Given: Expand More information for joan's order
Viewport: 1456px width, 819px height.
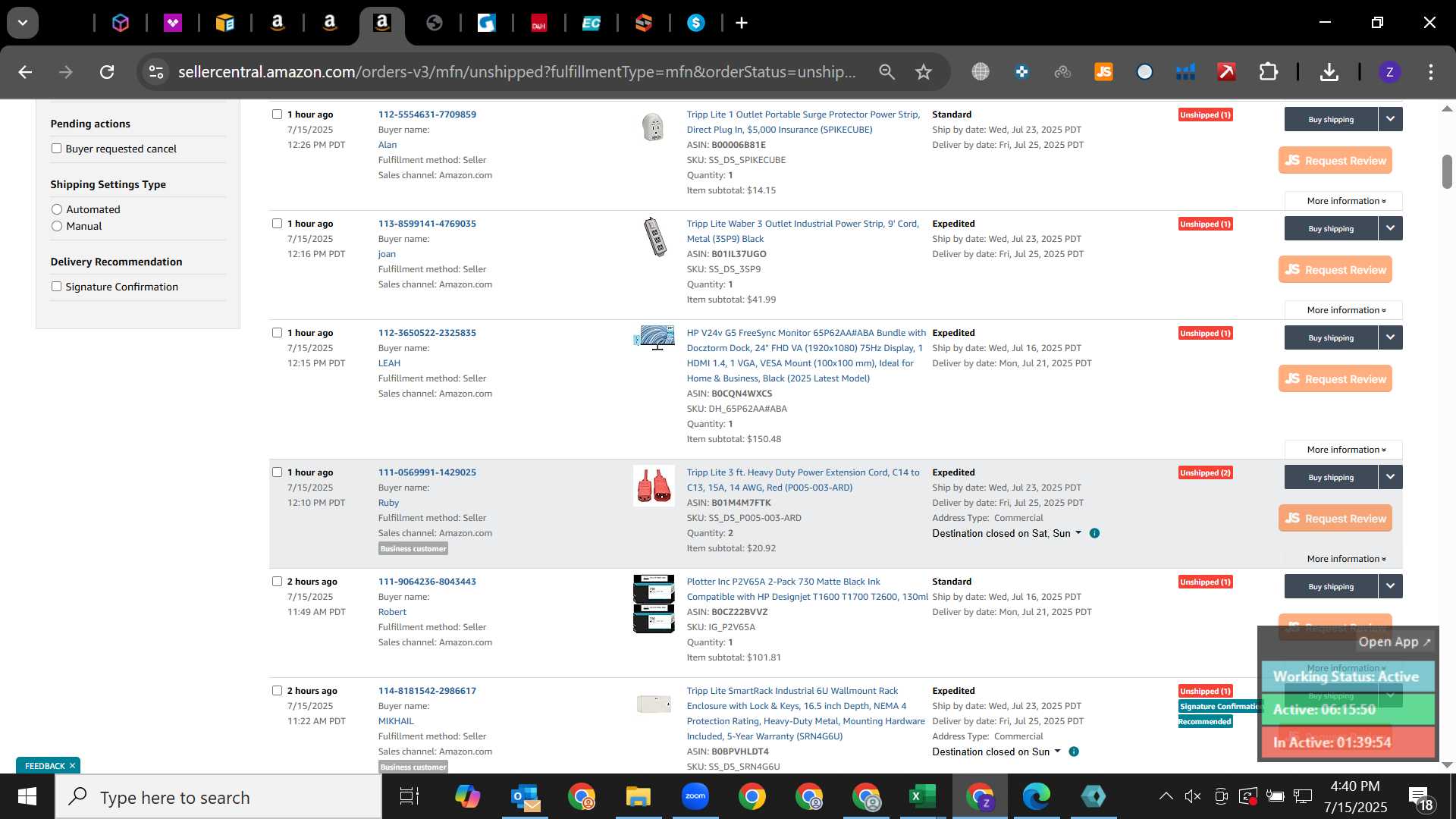Looking at the screenshot, I should (x=1344, y=310).
